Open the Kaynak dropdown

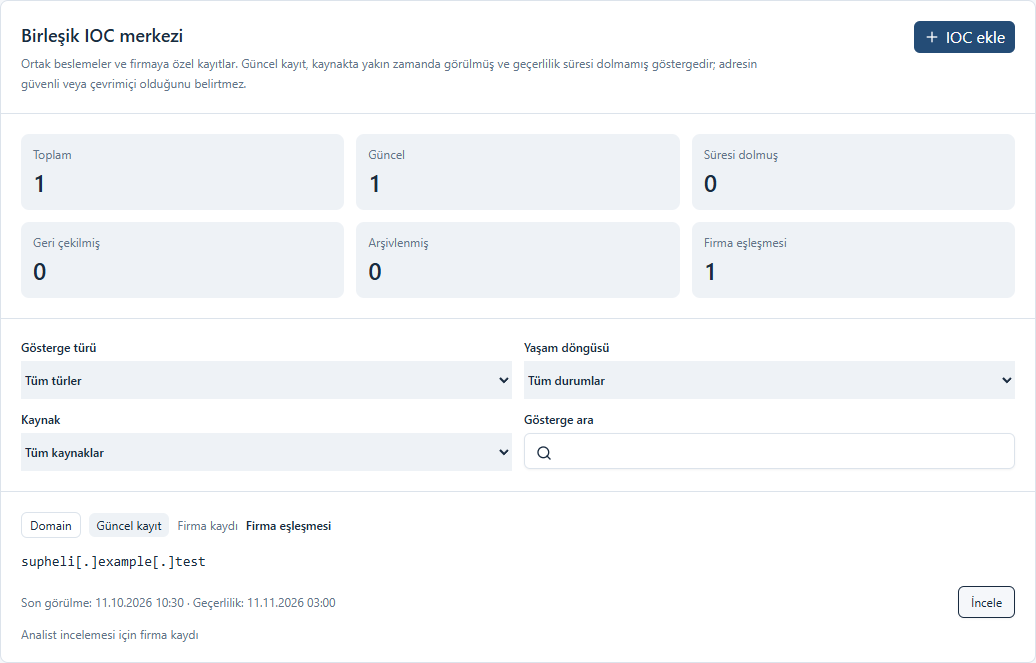coord(266,452)
